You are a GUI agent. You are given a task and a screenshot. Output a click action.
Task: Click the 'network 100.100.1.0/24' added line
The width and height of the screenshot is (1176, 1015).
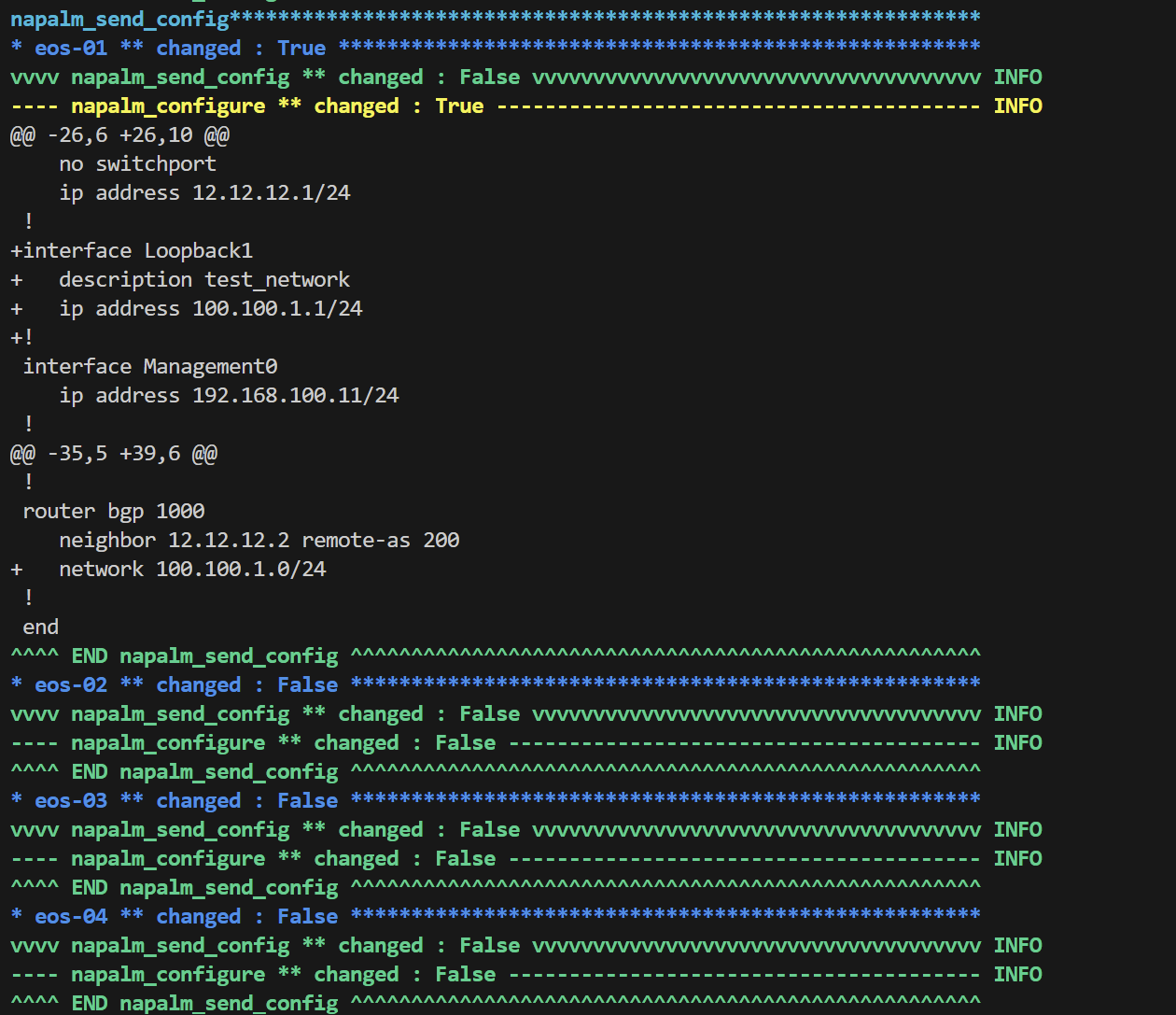pyautogui.click(x=168, y=569)
